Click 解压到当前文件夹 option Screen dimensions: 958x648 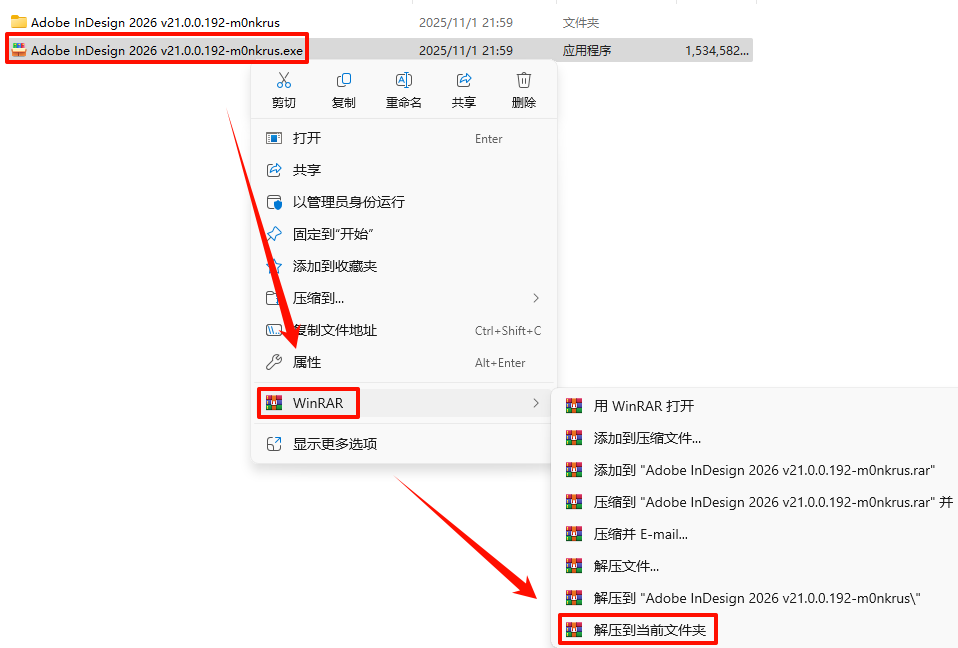pyautogui.click(x=638, y=630)
